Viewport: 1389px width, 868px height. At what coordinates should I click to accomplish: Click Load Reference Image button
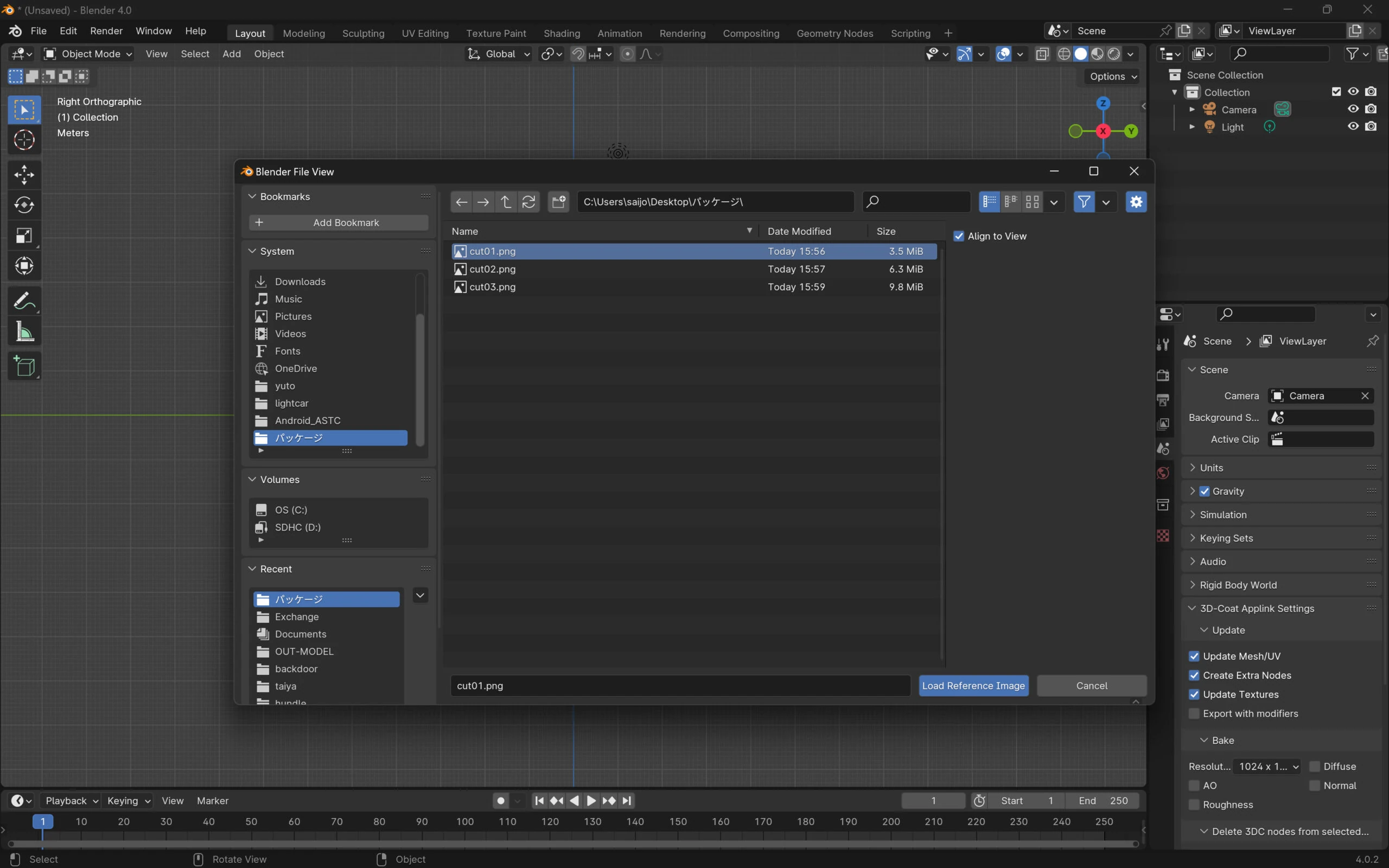(x=973, y=685)
